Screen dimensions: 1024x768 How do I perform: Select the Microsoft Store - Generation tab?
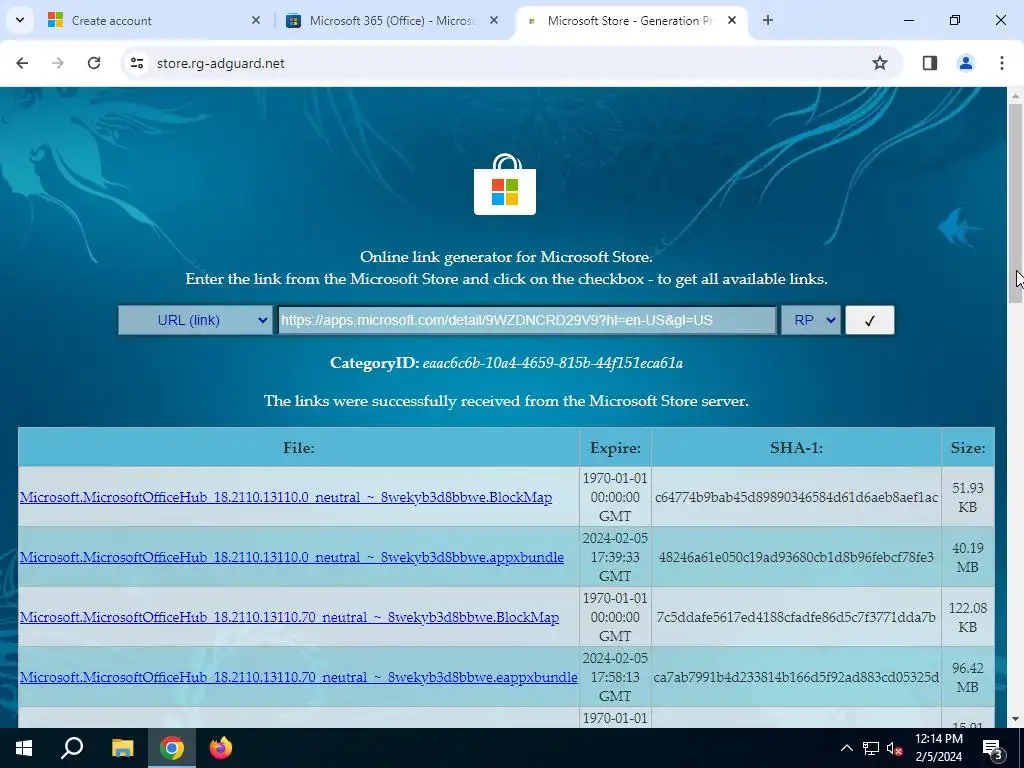tap(631, 20)
